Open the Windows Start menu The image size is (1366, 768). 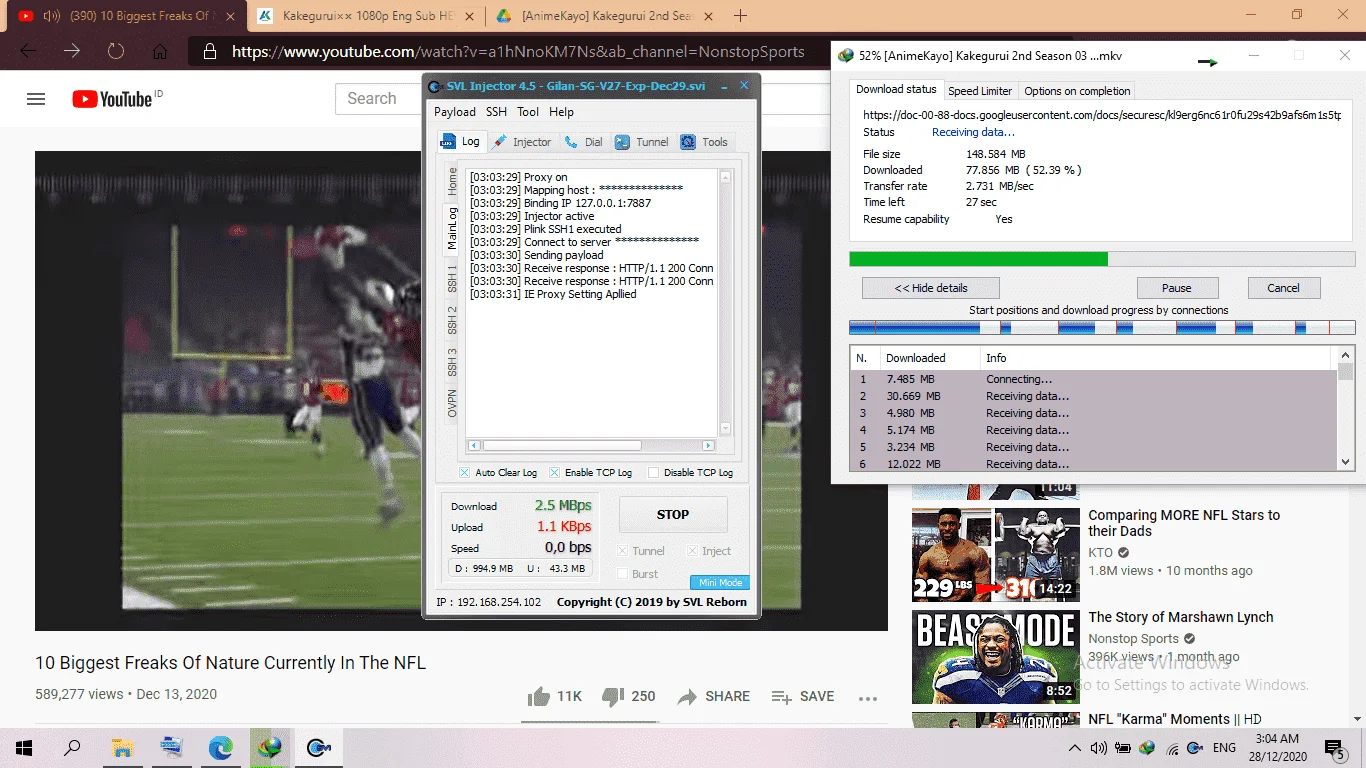click(24, 748)
